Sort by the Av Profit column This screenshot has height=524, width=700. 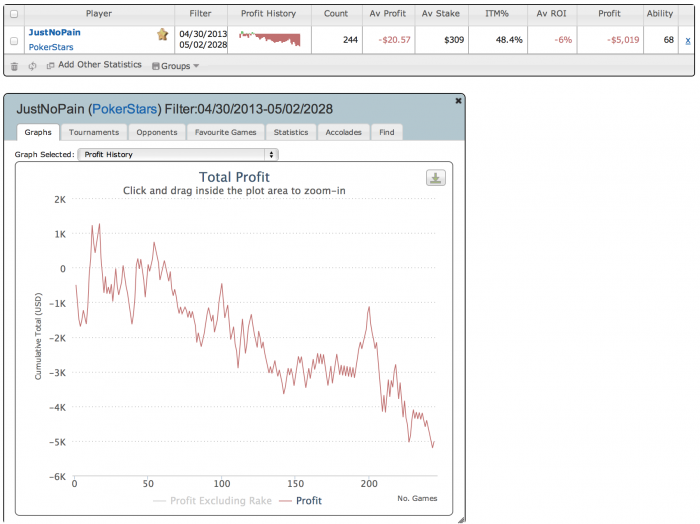[388, 13]
